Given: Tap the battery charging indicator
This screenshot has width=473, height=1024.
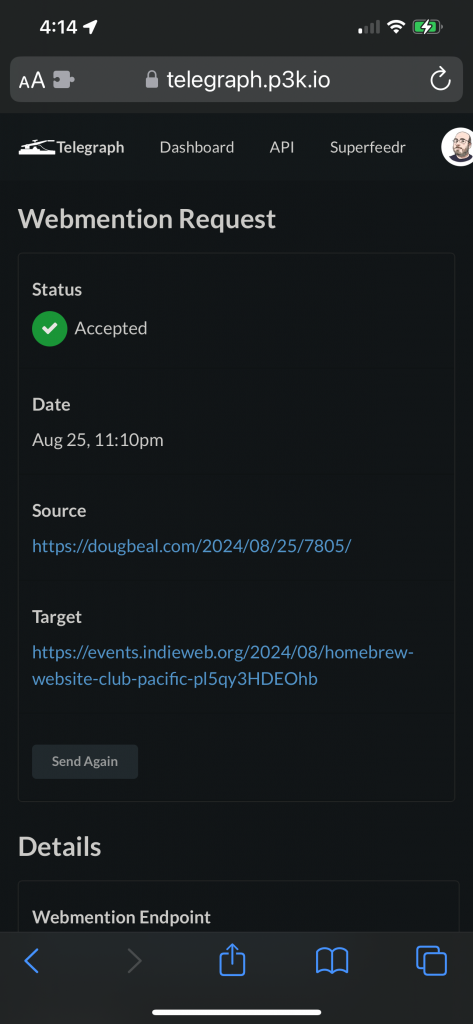Looking at the screenshot, I should [x=428, y=27].
